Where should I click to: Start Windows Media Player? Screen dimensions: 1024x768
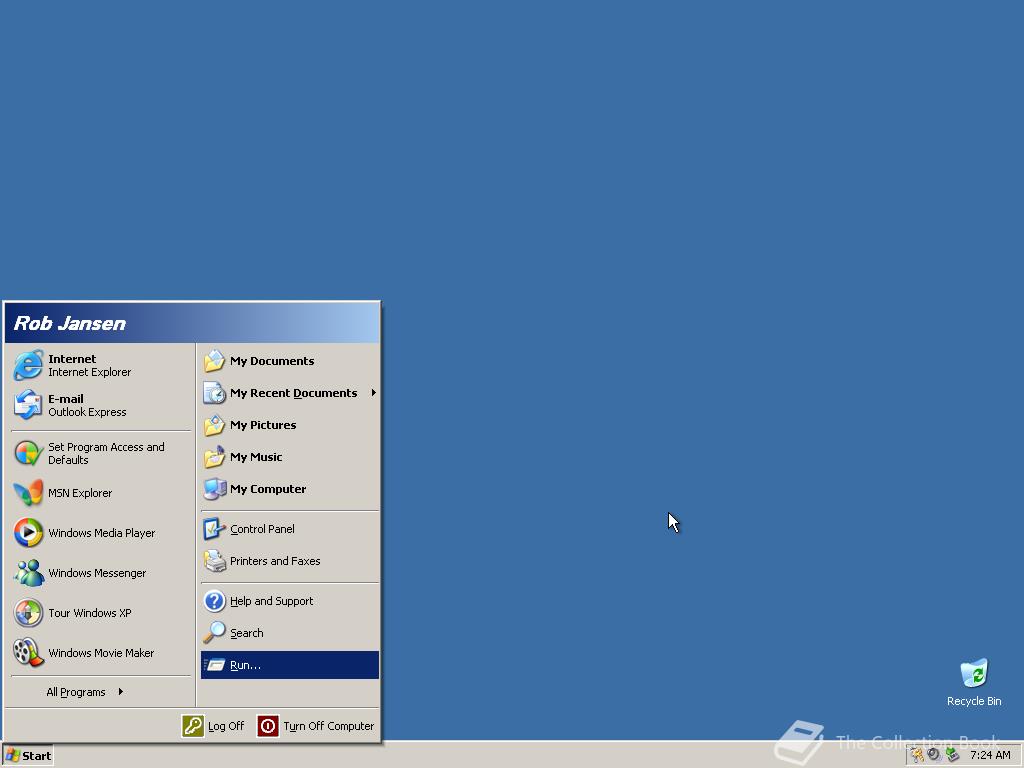click(101, 533)
